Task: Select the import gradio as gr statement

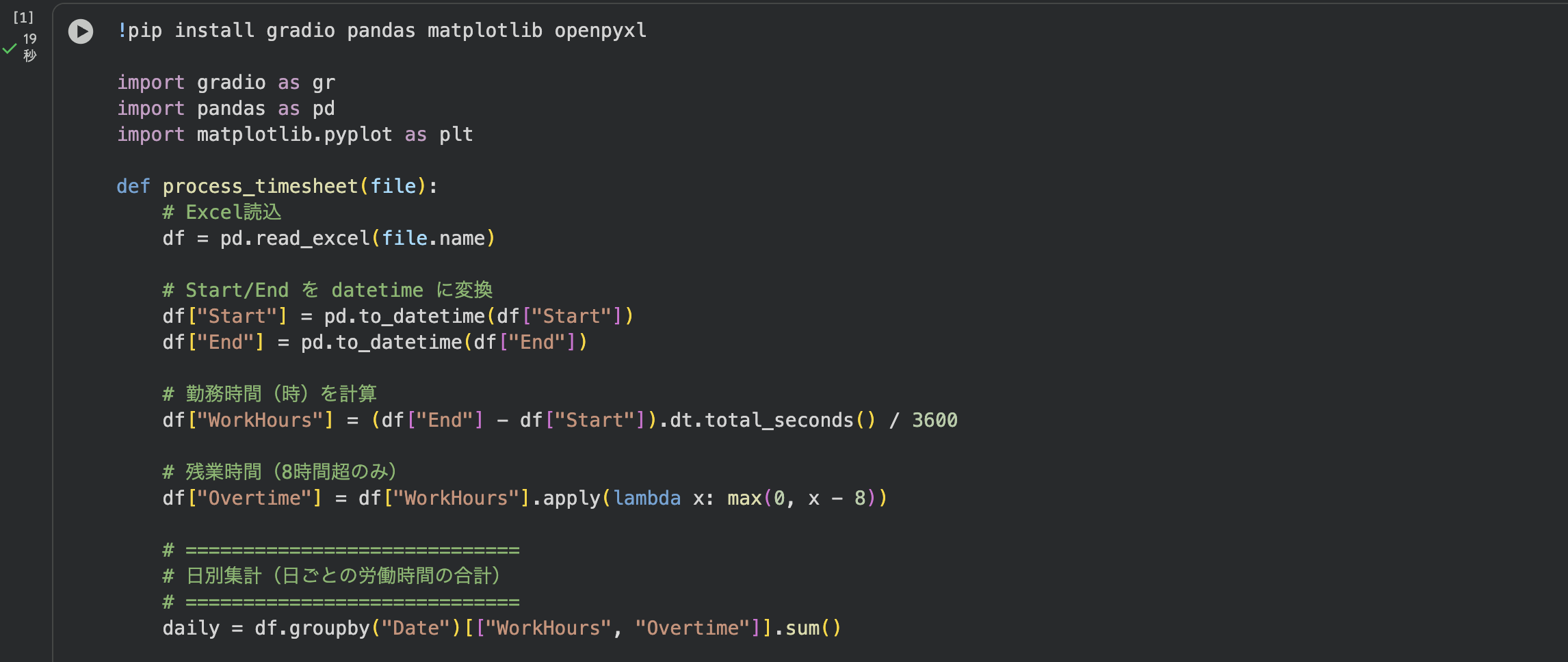Action: 226,82
